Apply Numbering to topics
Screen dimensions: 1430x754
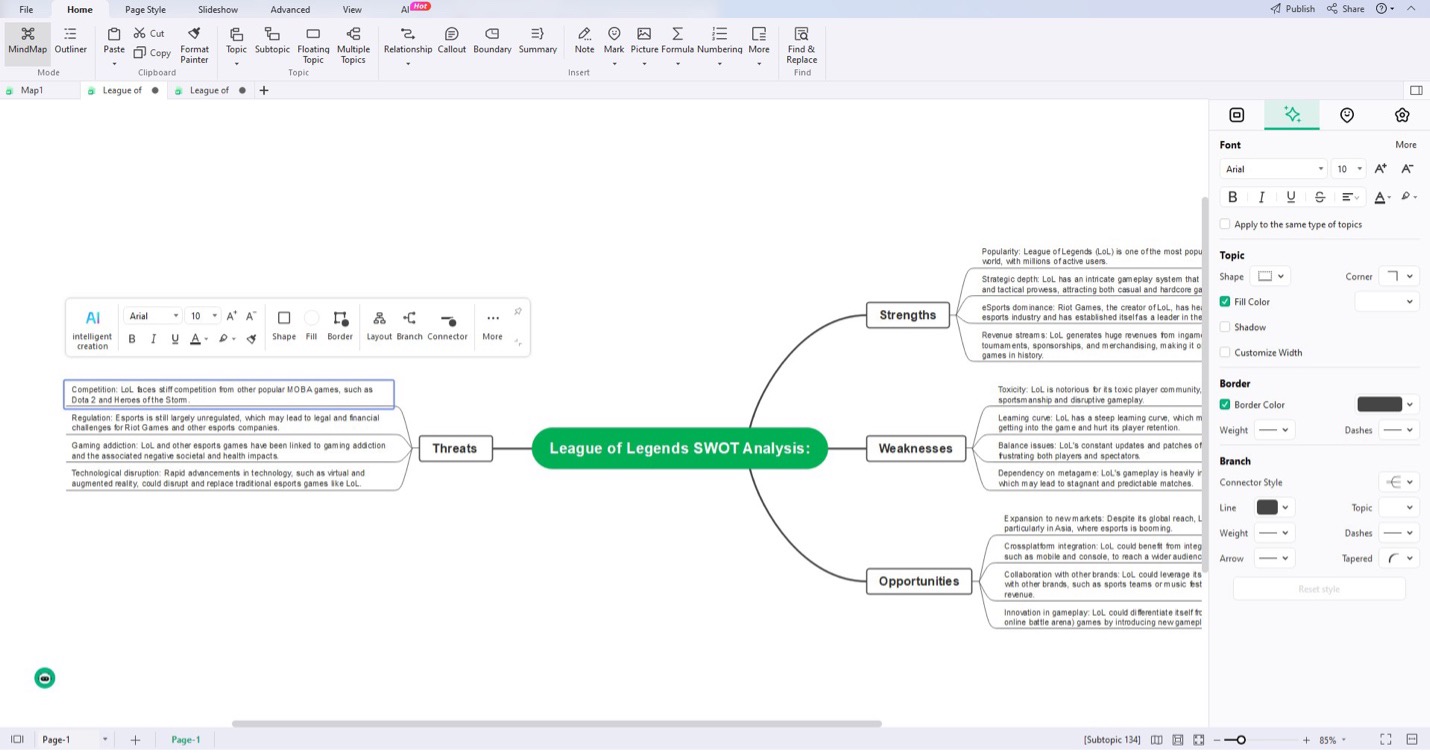point(720,41)
